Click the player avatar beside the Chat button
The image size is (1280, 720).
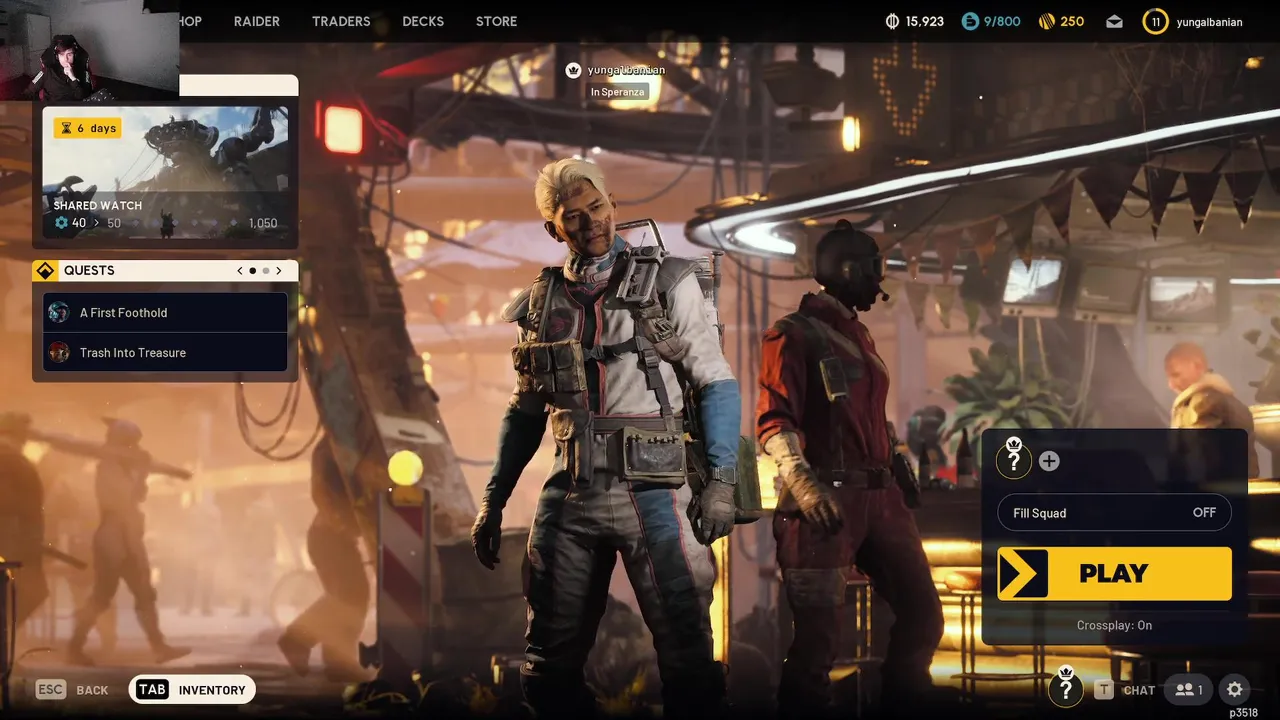[1066, 687]
